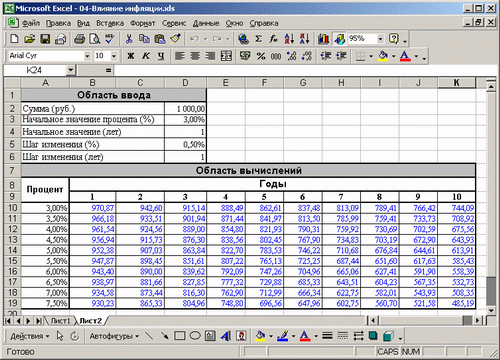Apply currency style icon

pyautogui.click(x=245, y=56)
